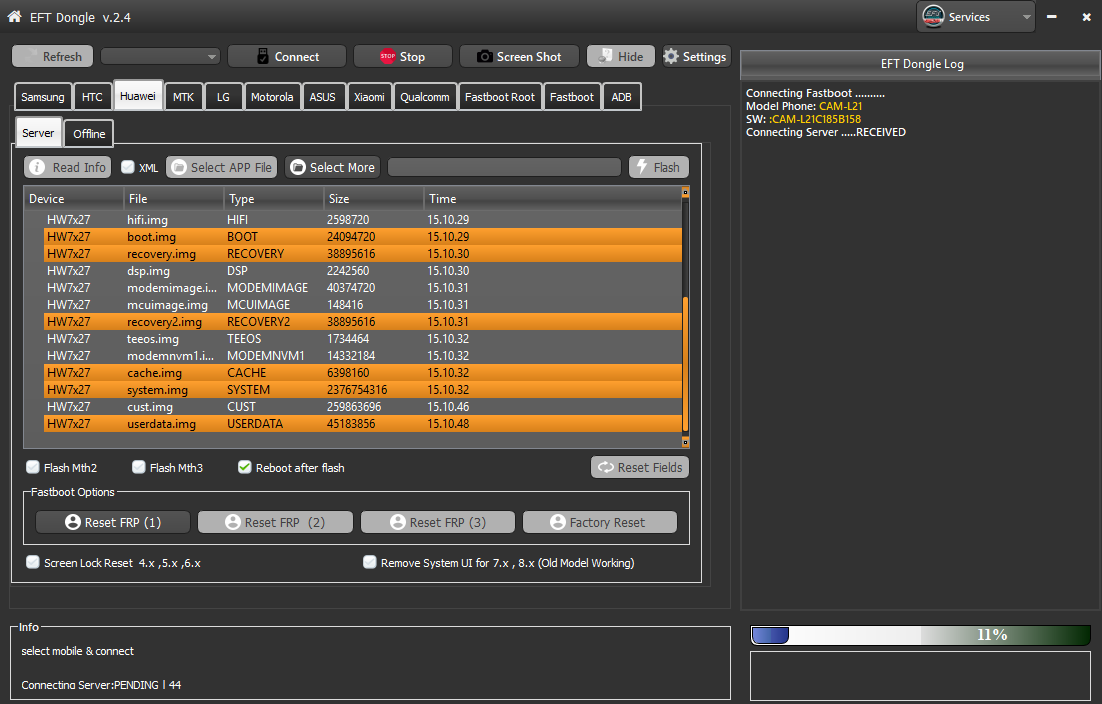Click the folder icon on Select More
Screen dimensions: 1102x704
point(298,167)
